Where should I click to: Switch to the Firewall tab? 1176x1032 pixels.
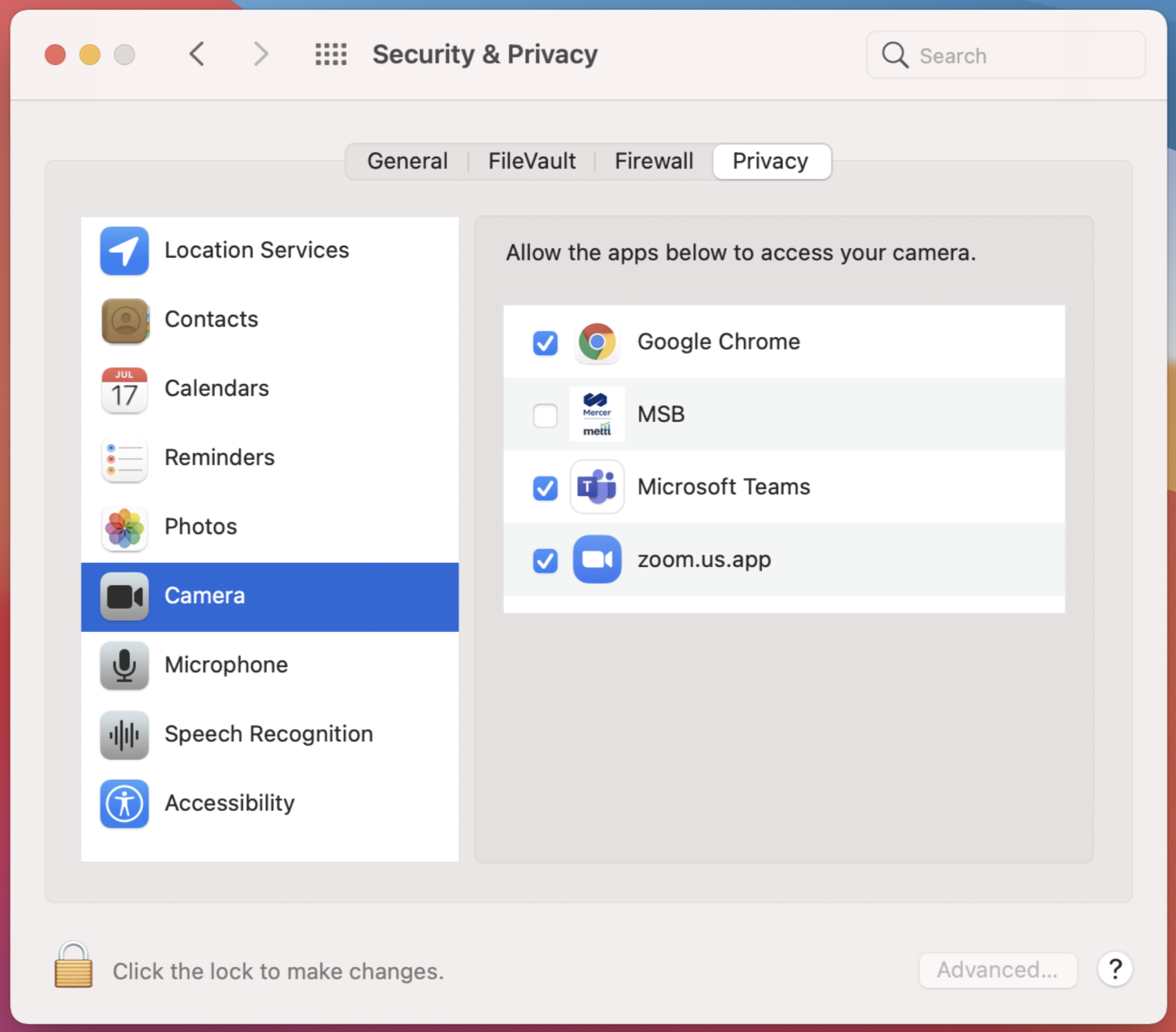(x=654, y=162)
